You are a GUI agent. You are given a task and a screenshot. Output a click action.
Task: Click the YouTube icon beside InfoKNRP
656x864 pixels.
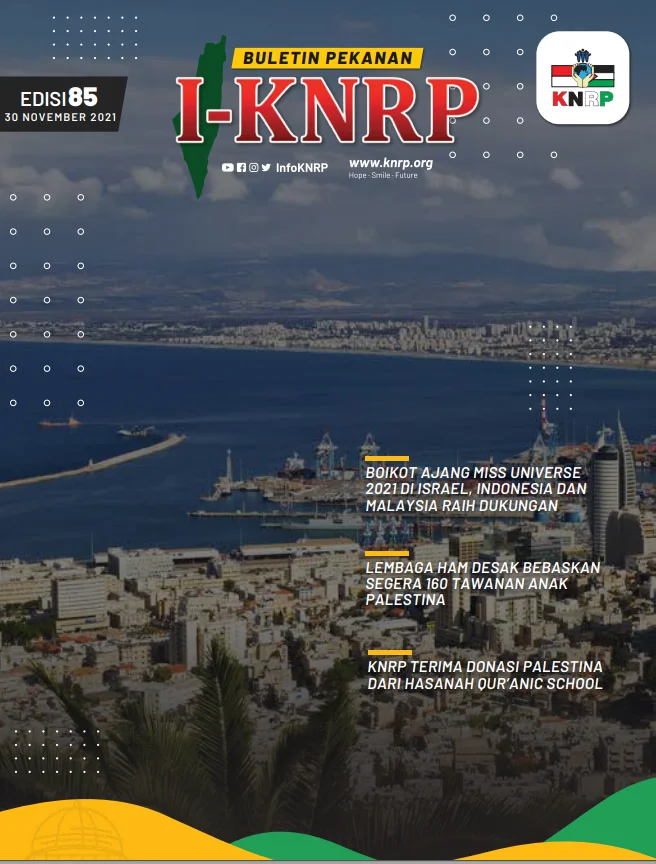[227, 168]
